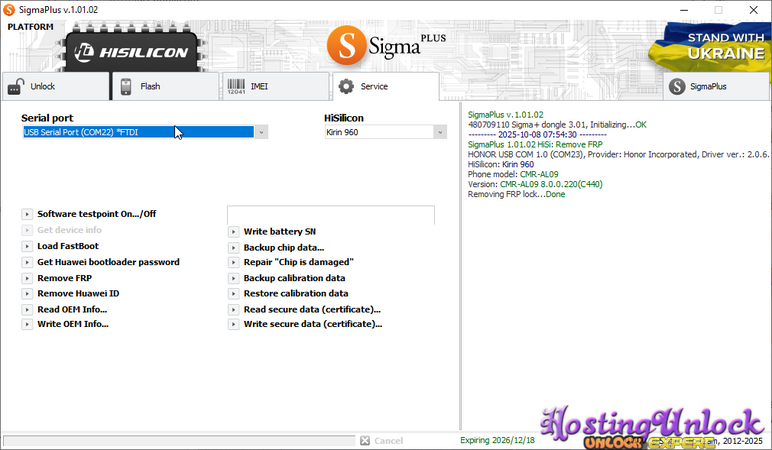Click the padlock icon on Unlock tab
Image resolution: width=772 pixels, height=450 pixels.
16,87
